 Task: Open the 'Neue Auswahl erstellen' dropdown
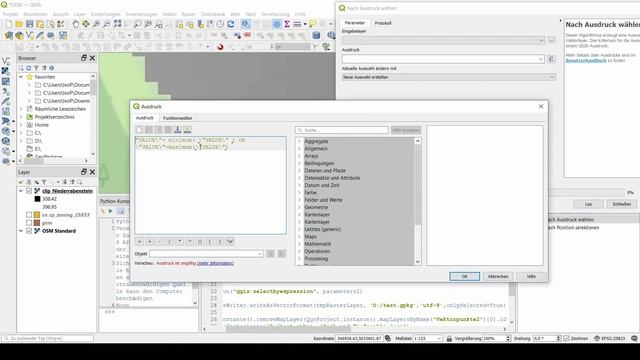(449, 77)
